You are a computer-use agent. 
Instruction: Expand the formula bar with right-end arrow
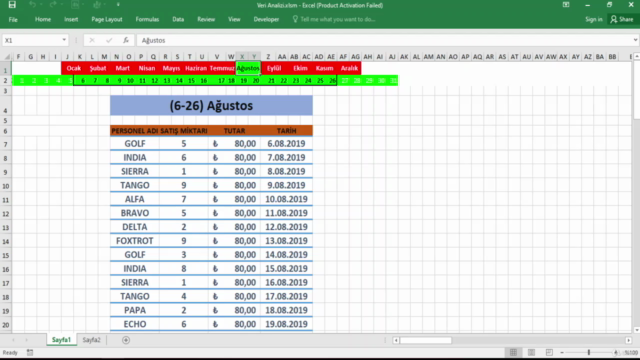click(x=636, y=40)
